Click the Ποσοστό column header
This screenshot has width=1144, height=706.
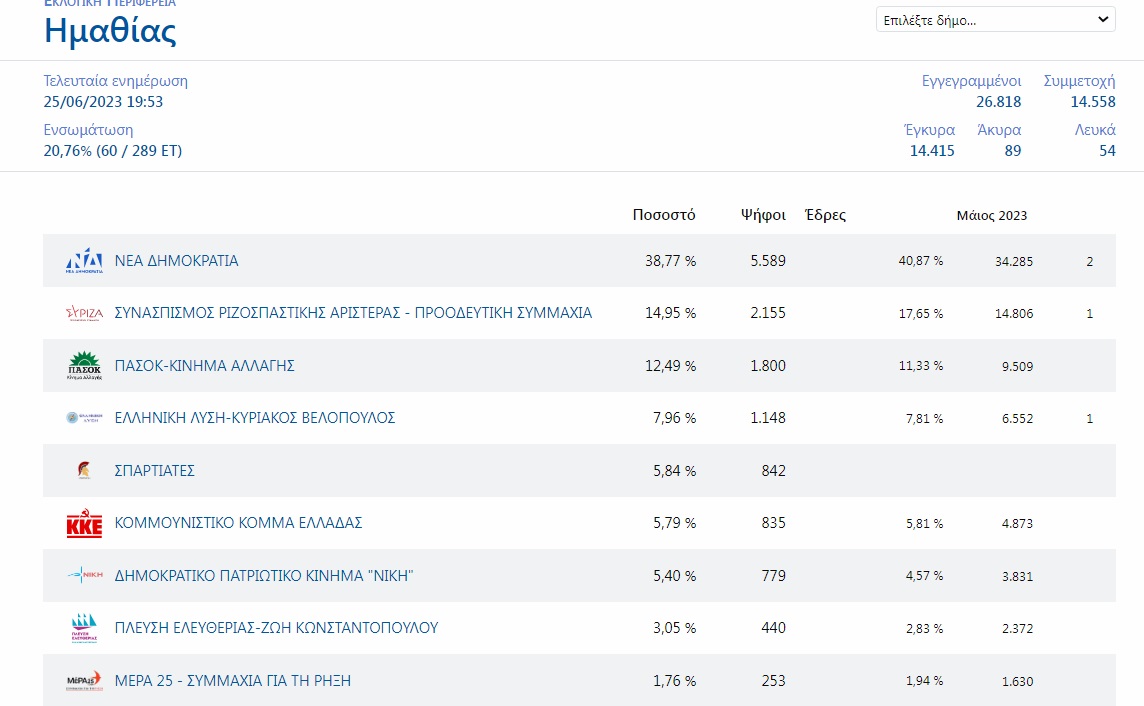[x=664, y=215]
